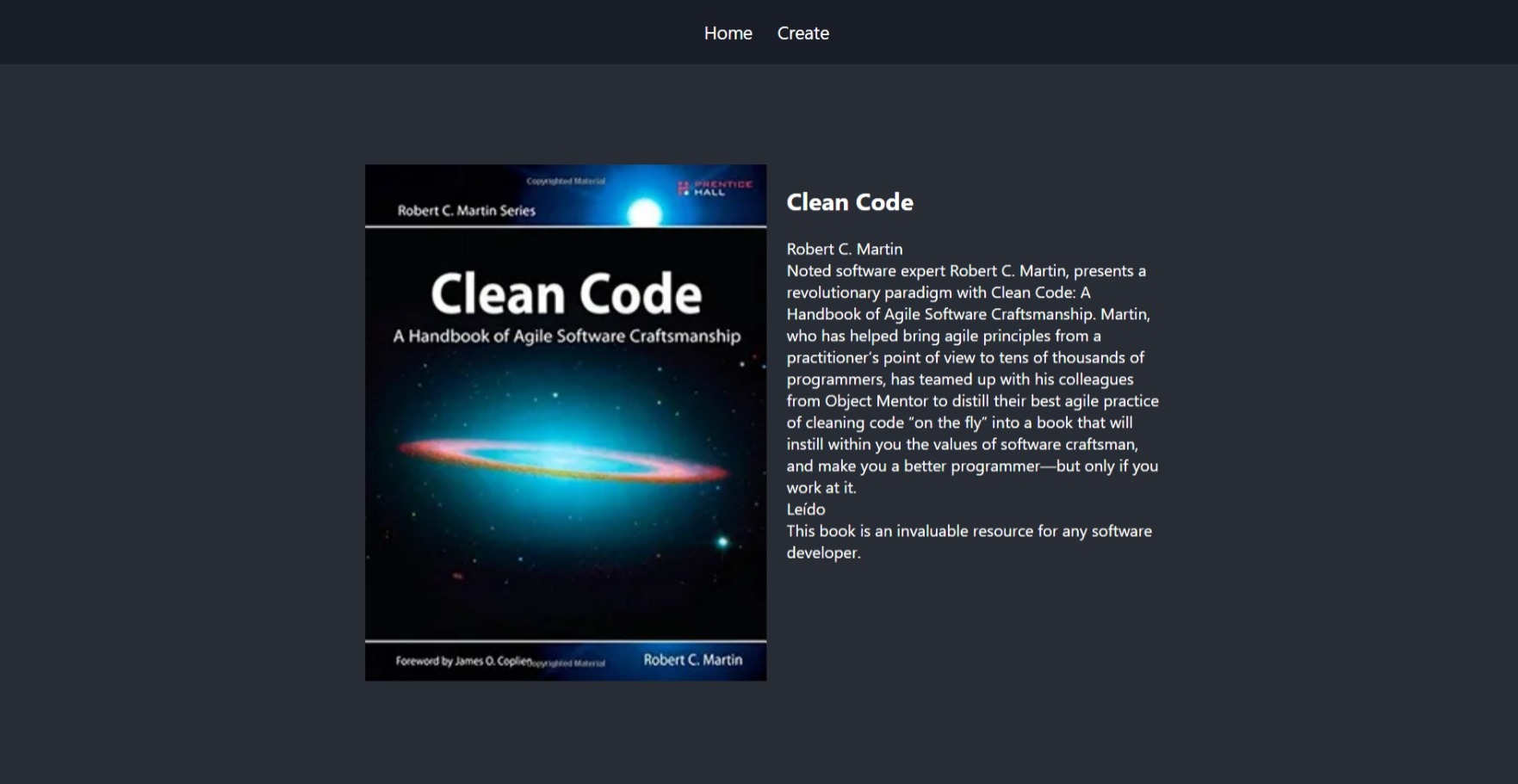This screenshot has width=1518, height=784.
Task: Select the Clean Code title heading
Action: pyautogui.click(x=849, y=202)
